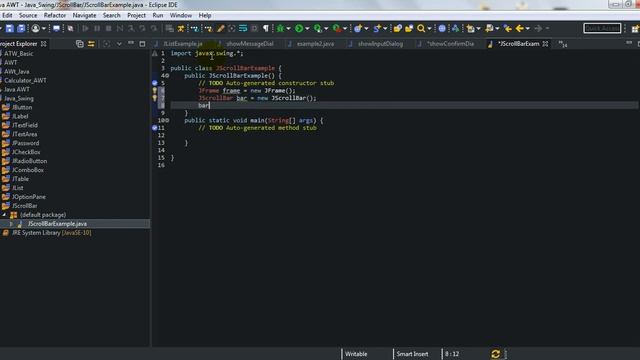
Task: Click the Quick Access field
Action: click(602, 28)
